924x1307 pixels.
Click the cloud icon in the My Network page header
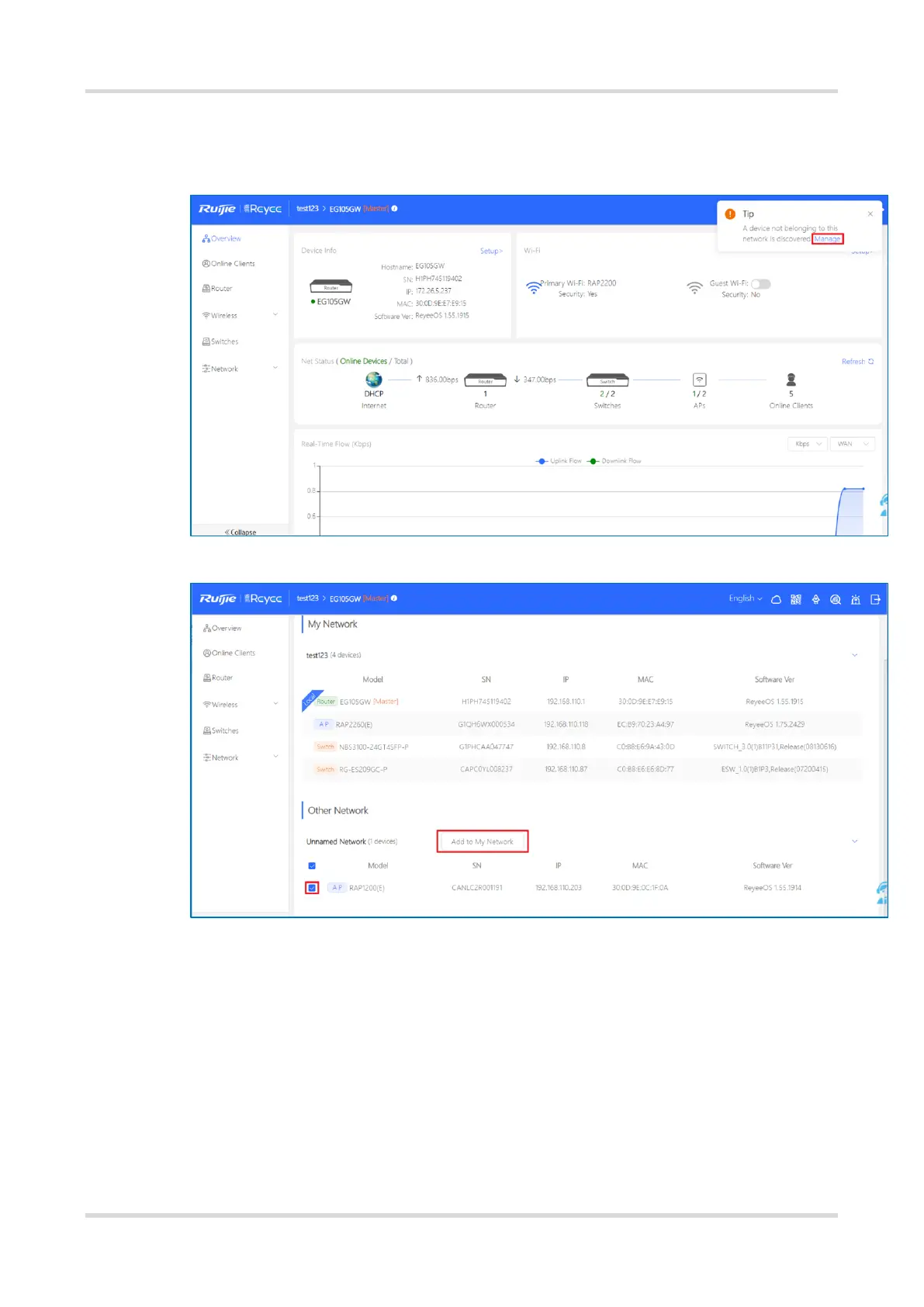pos(776,599)
